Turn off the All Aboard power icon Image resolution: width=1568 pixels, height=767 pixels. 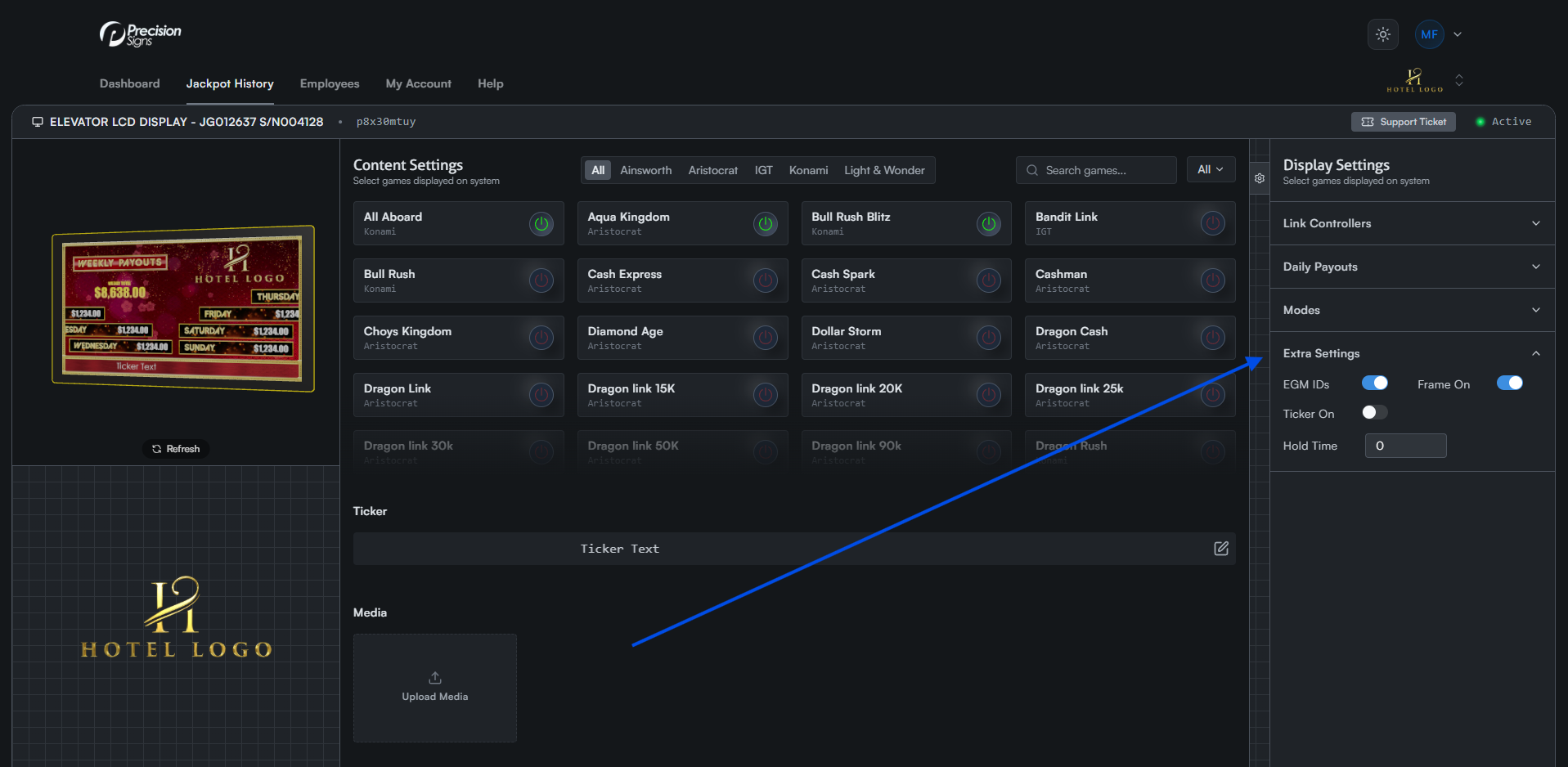pyautogui.click(x=541, y=223)
